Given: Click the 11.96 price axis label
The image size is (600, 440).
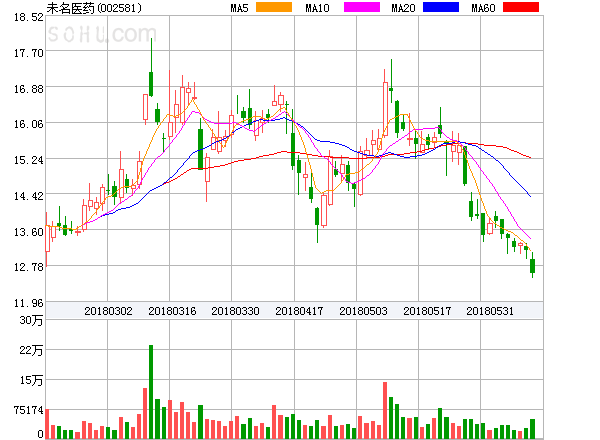Looking at the screenshot, I should [x=29, y=303].
